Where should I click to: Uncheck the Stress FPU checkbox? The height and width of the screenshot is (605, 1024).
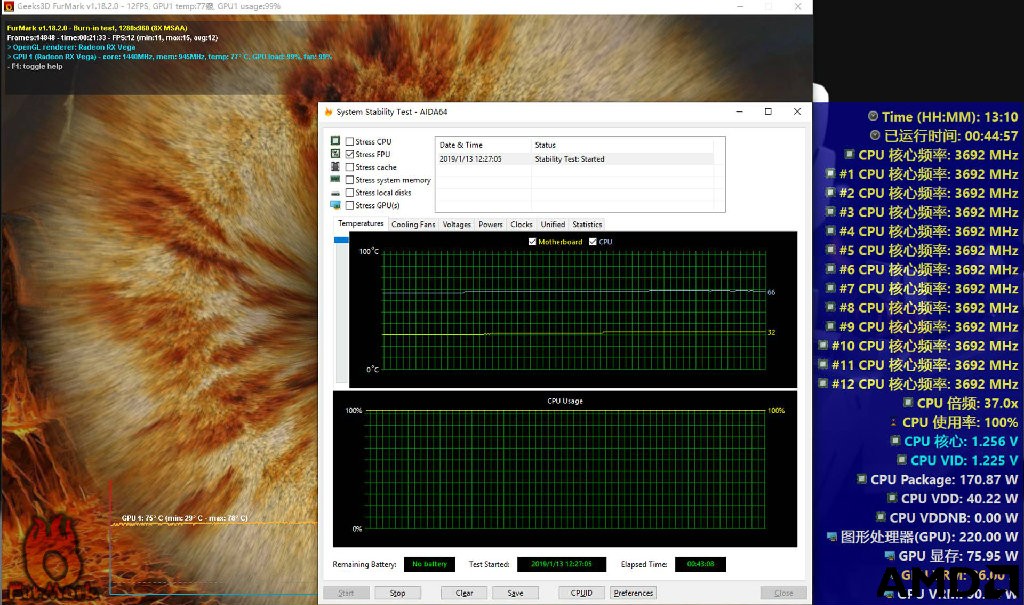coord(350,154)
